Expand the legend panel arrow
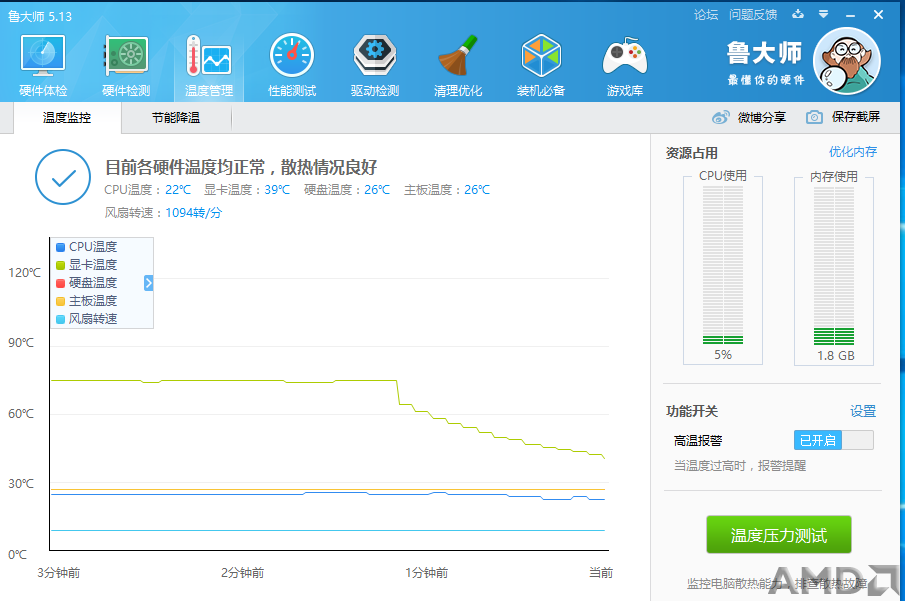905x601 pixels. (148, 283)
